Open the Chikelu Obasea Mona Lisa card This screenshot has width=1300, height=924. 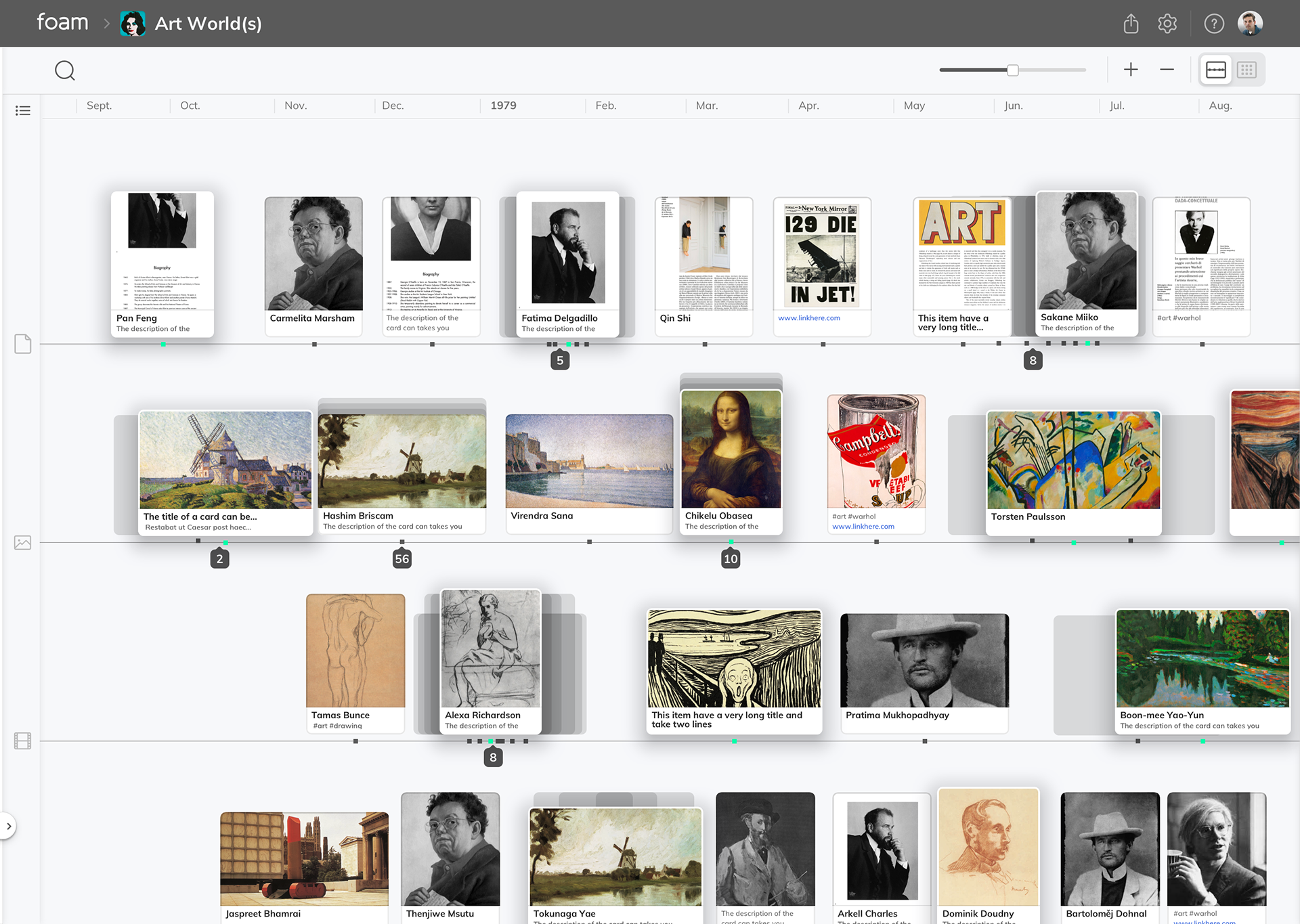pos(731,462)
